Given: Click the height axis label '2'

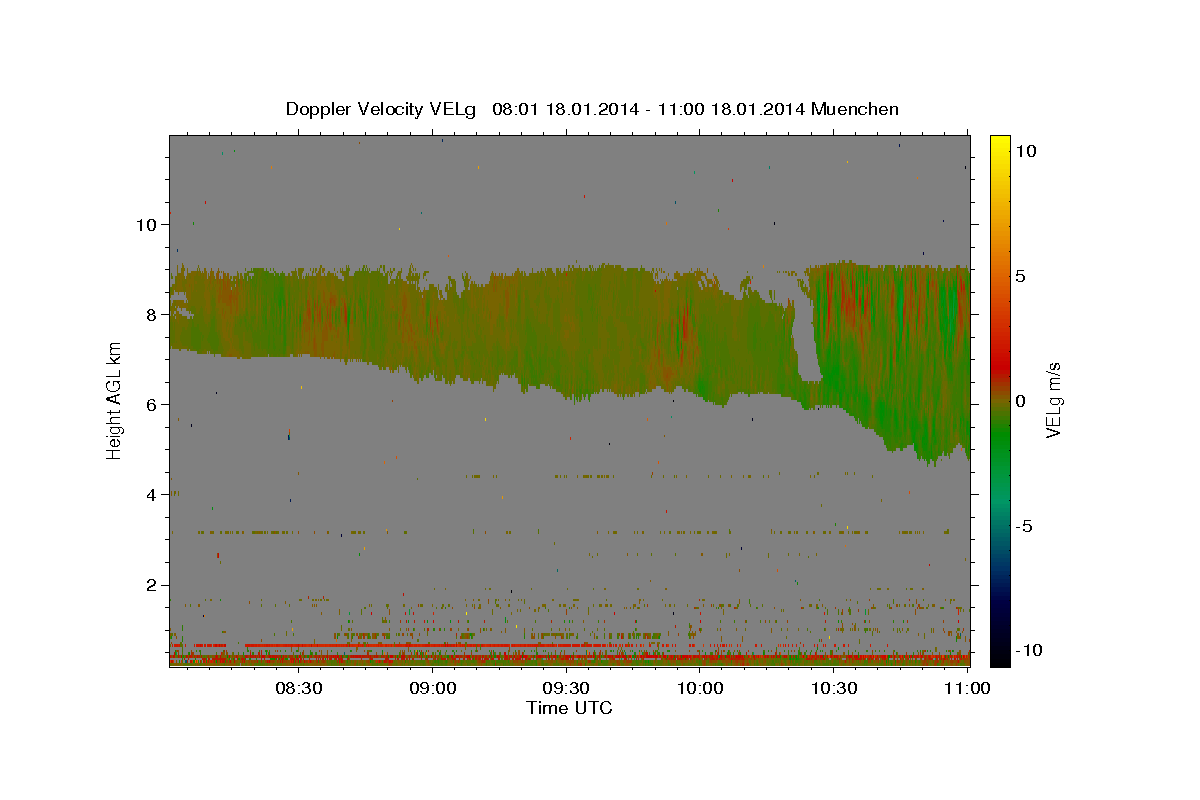Looking at the screenshot, I should point(151,584).
